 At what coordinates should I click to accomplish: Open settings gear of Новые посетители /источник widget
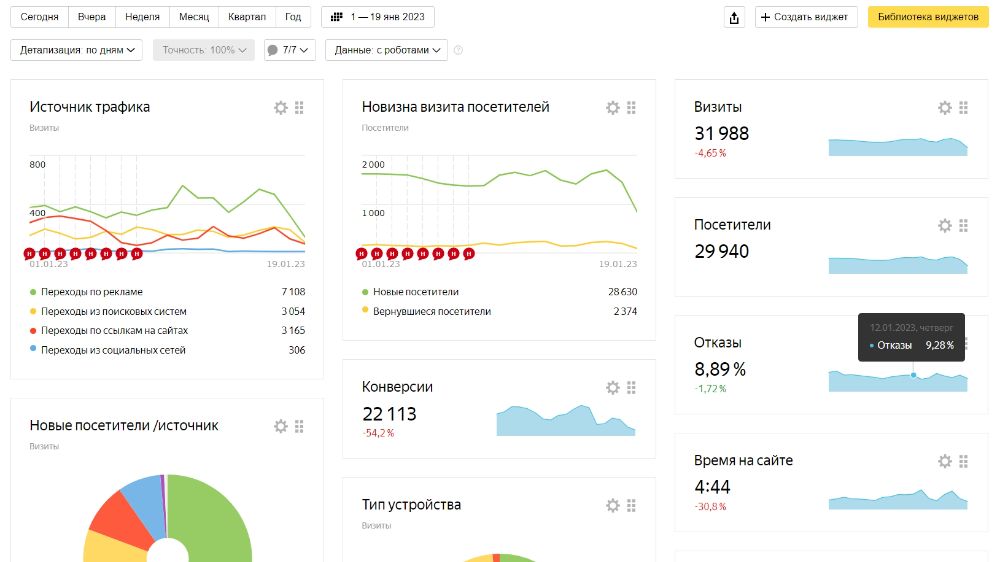pyautogui.click(x=281, y=426)
